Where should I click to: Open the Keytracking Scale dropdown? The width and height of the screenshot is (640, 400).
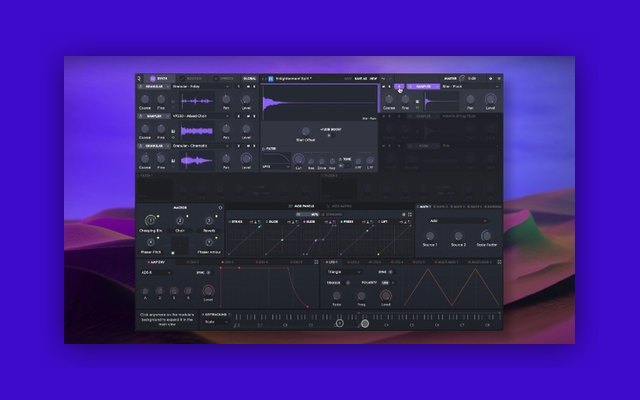[216, 322]
